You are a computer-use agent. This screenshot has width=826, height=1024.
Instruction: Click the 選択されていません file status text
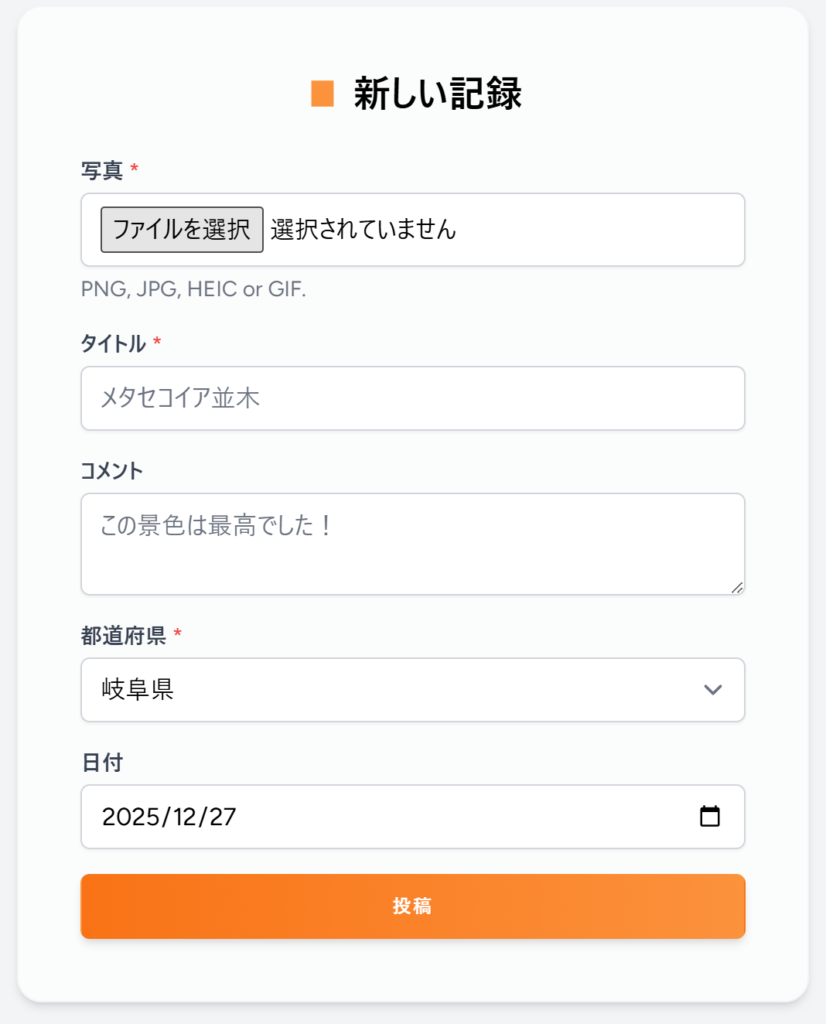point(363,229)
